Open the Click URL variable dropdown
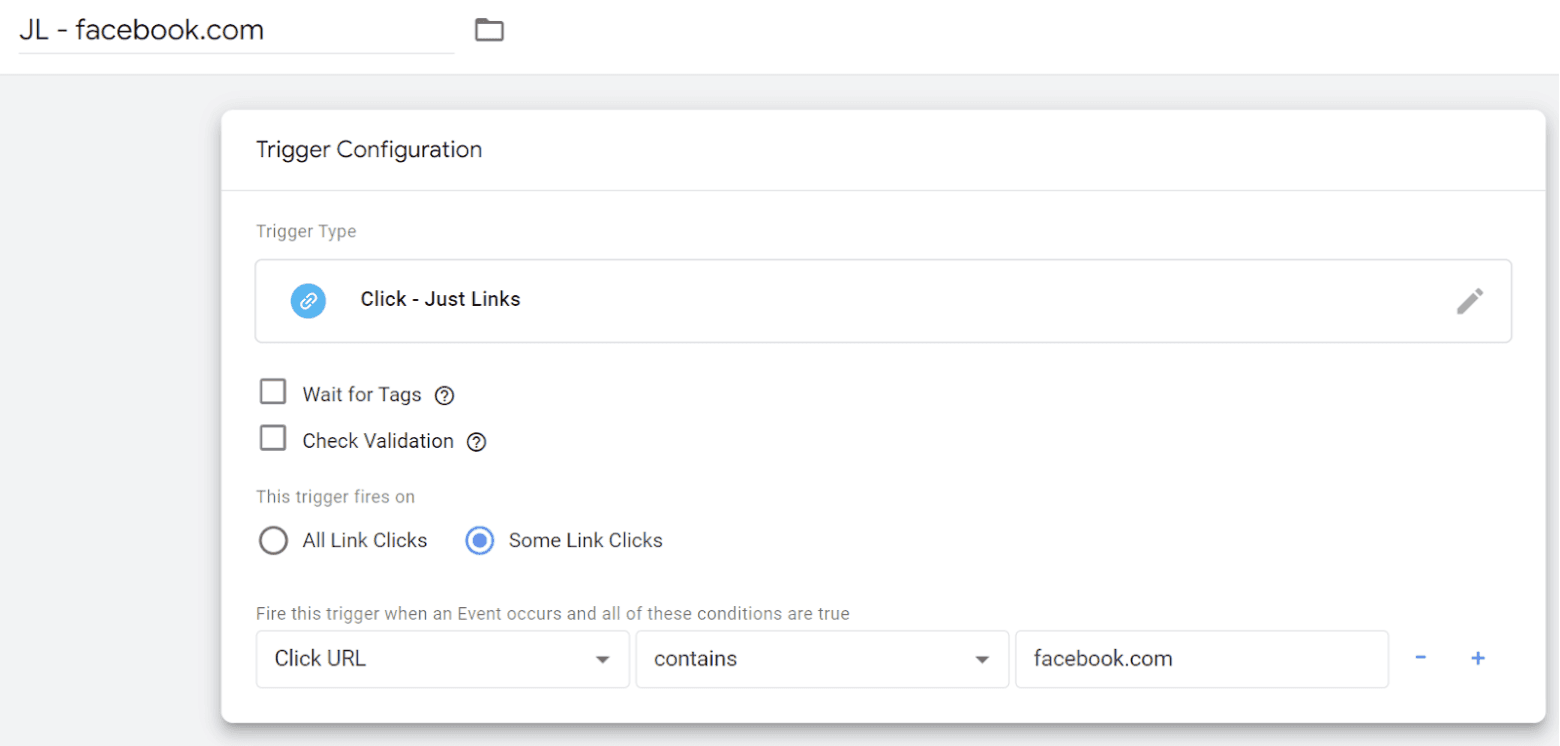Image resolution: width=1560 pixels, height=746 pixels. click(442, 659)
